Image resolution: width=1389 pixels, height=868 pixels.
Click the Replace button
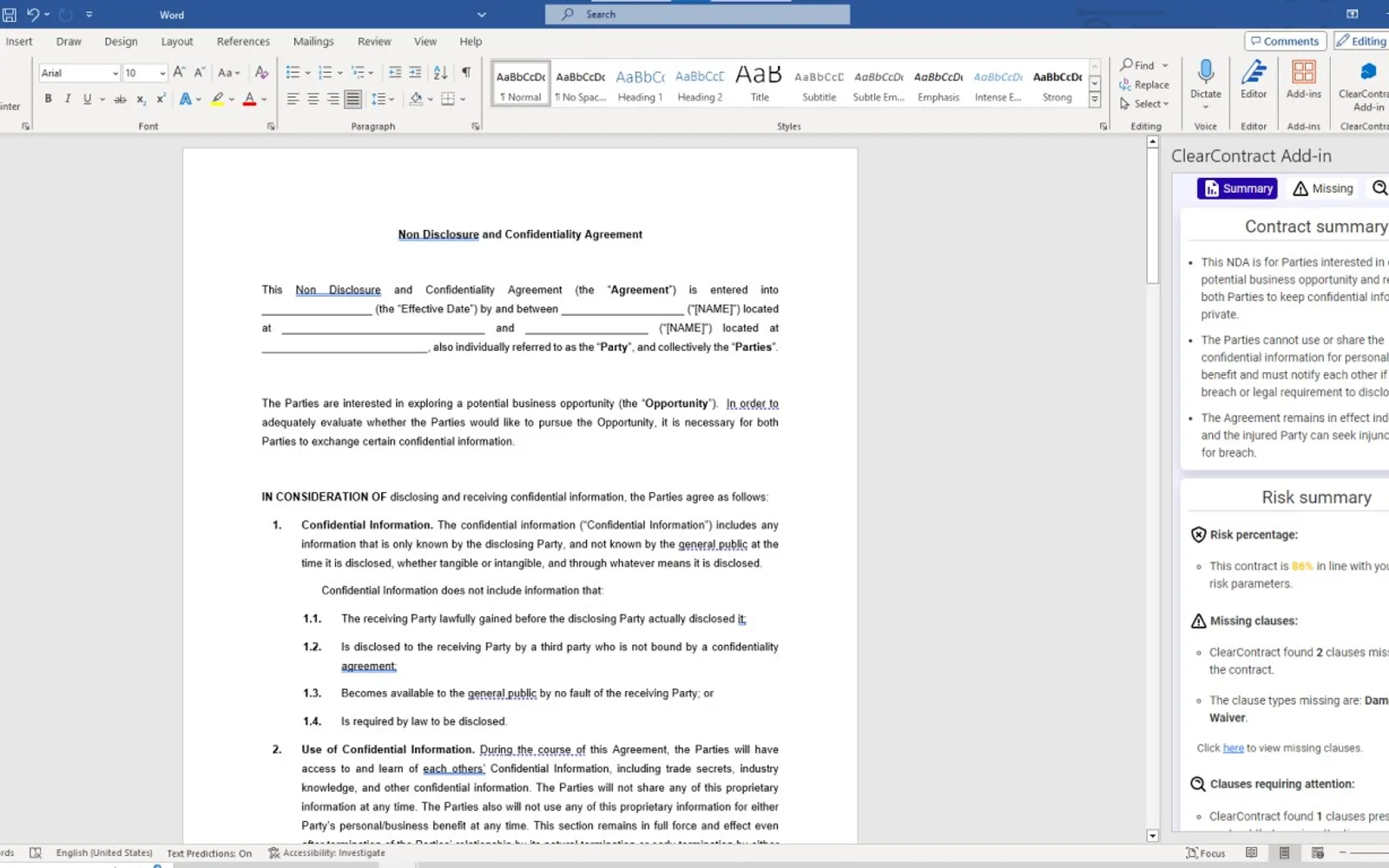1144,84
